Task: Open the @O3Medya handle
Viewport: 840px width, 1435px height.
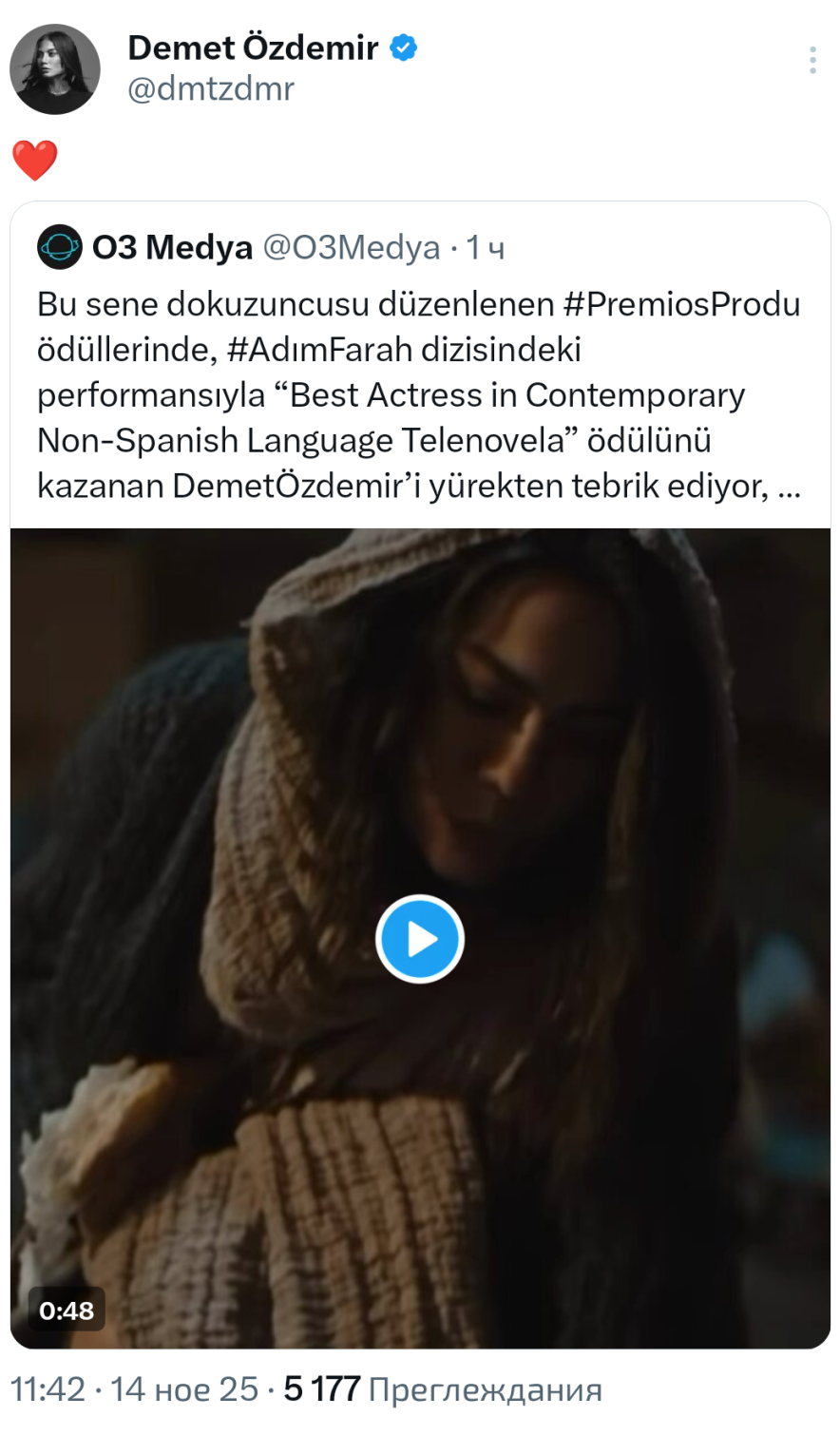Action: pos(351,247)
